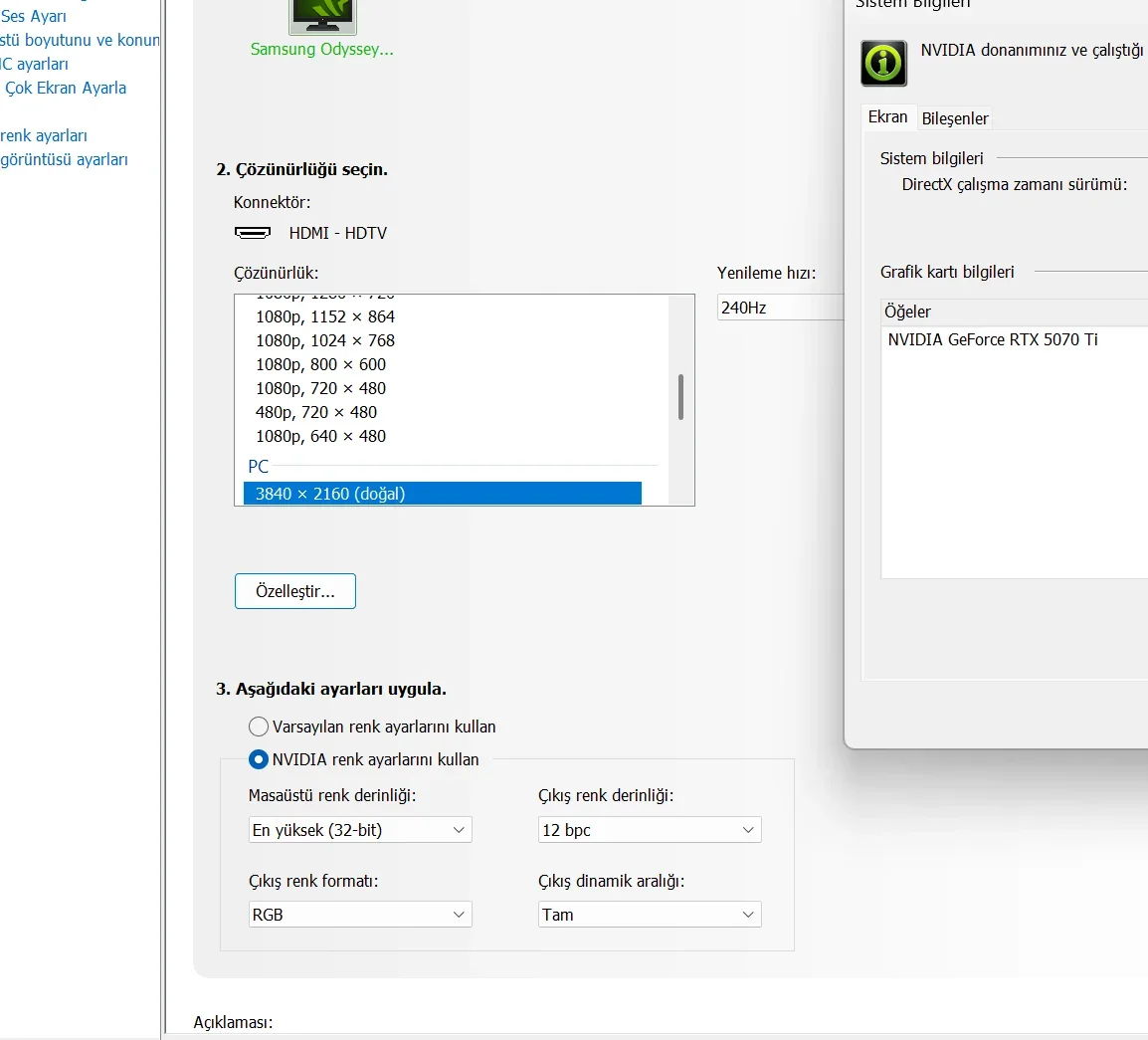Screen dimensions: 1148x1040
Task: Select Varsayılan renk ayarlarını kullan radio
Action: click(259, 727)
